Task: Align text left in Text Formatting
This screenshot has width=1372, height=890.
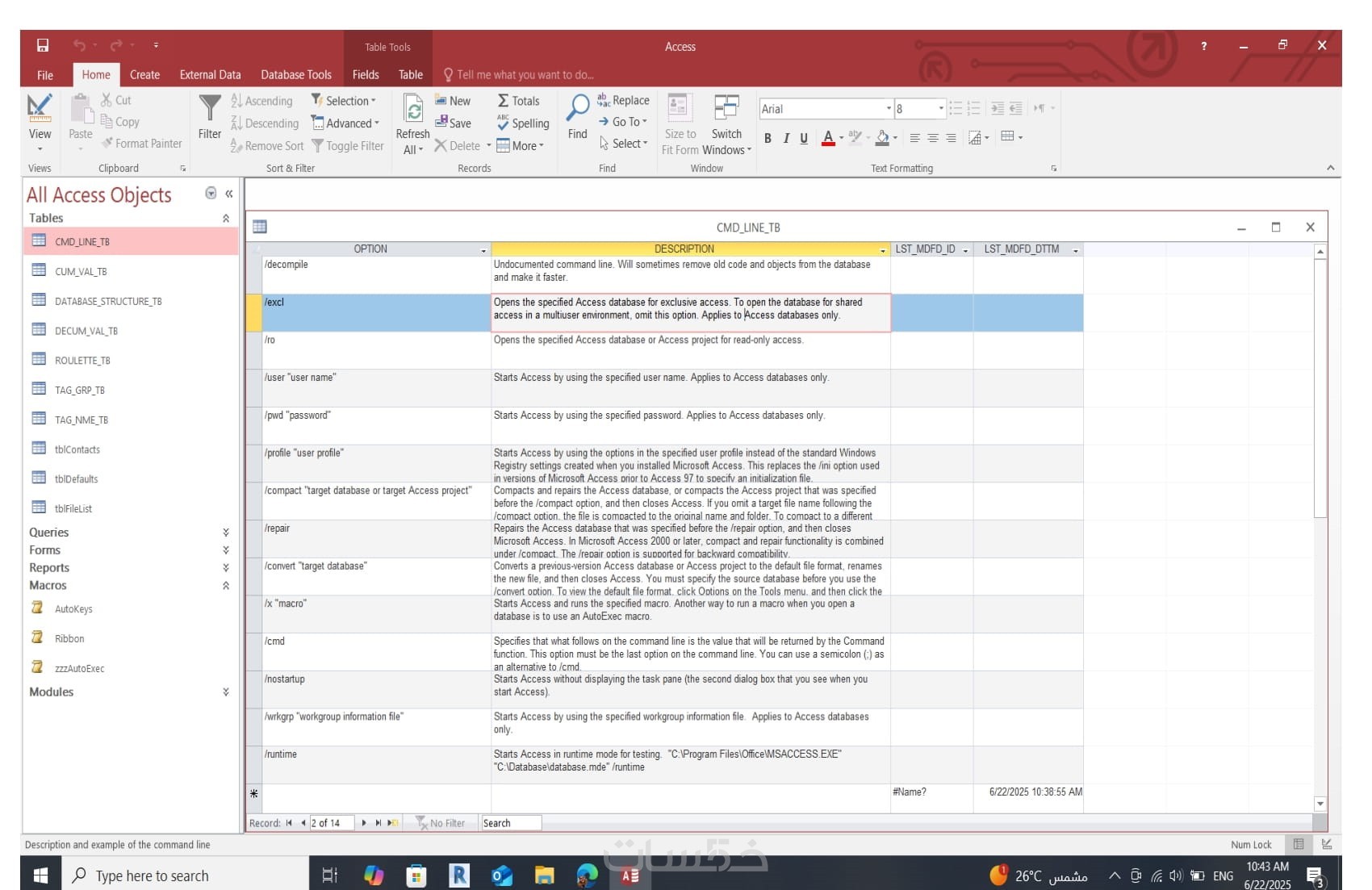Action: coord(914,138)
